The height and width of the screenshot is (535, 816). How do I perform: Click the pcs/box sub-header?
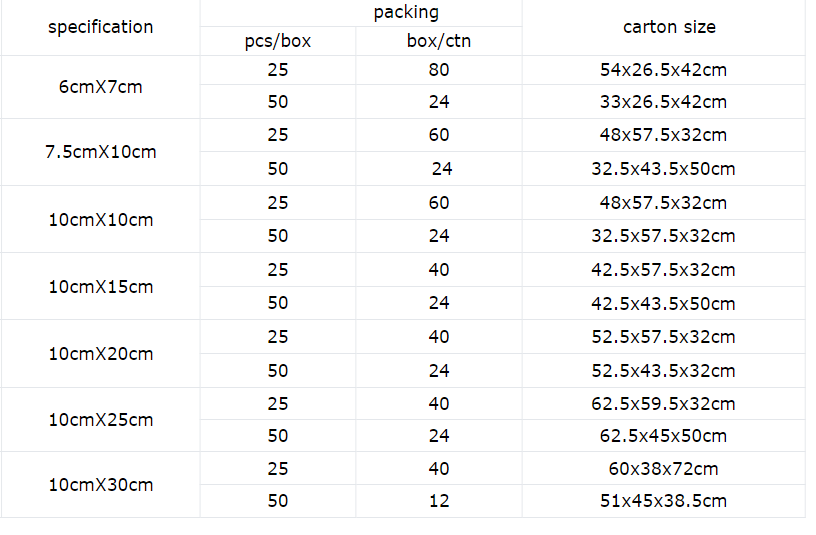tap(278, 42)
